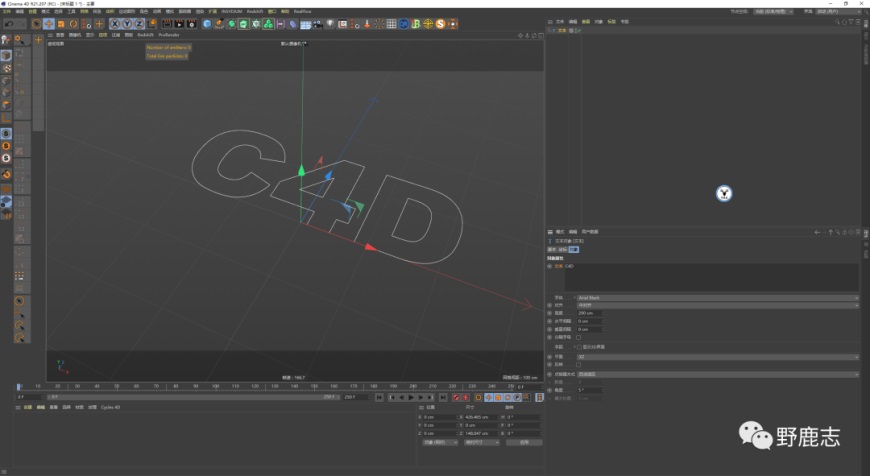Enable show 3D interface checkbox

click(x=579, y=347)
